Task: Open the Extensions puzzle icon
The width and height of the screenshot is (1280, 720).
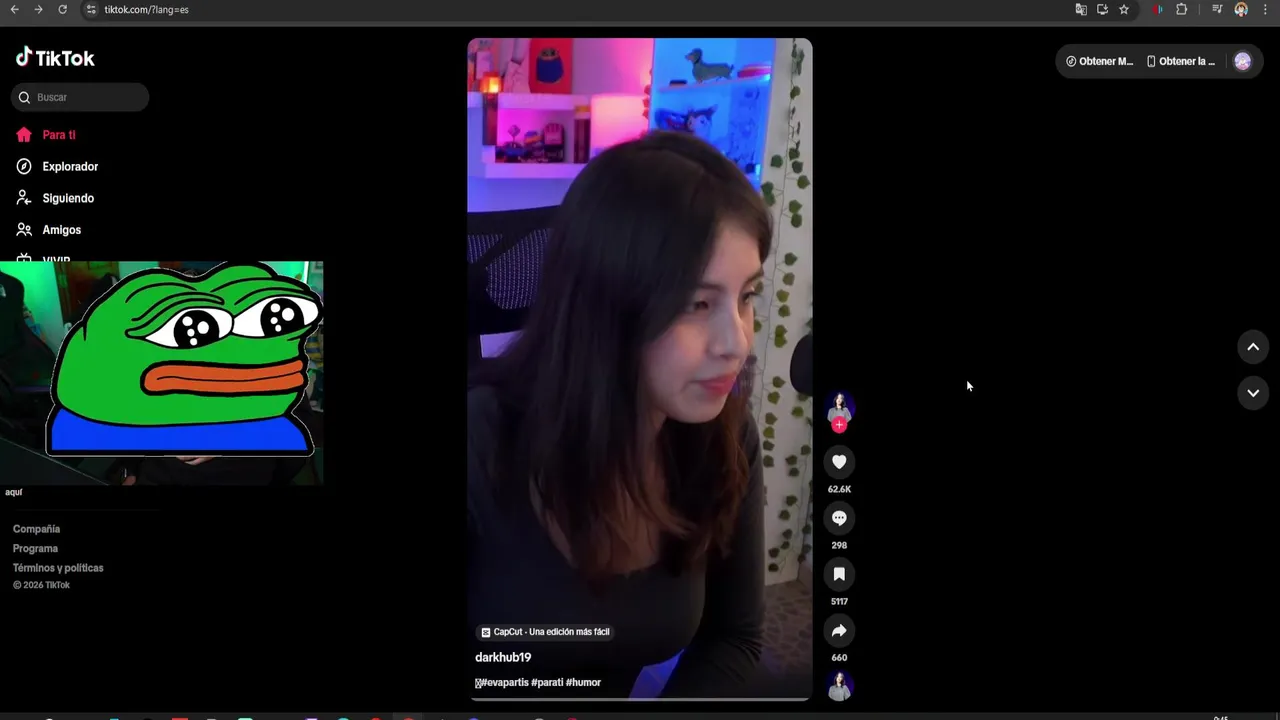Action: (1182, 9)
